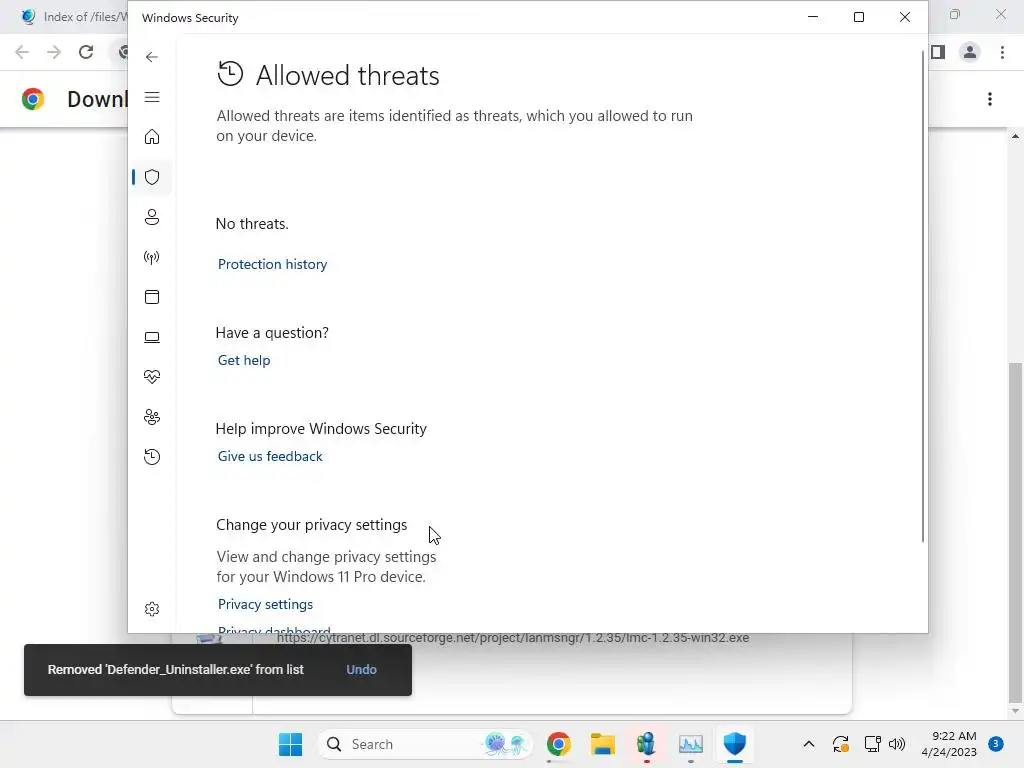Screen dimensions: 1024x768
Task: Click Chrome reload page button
Action: pos(86,52)
